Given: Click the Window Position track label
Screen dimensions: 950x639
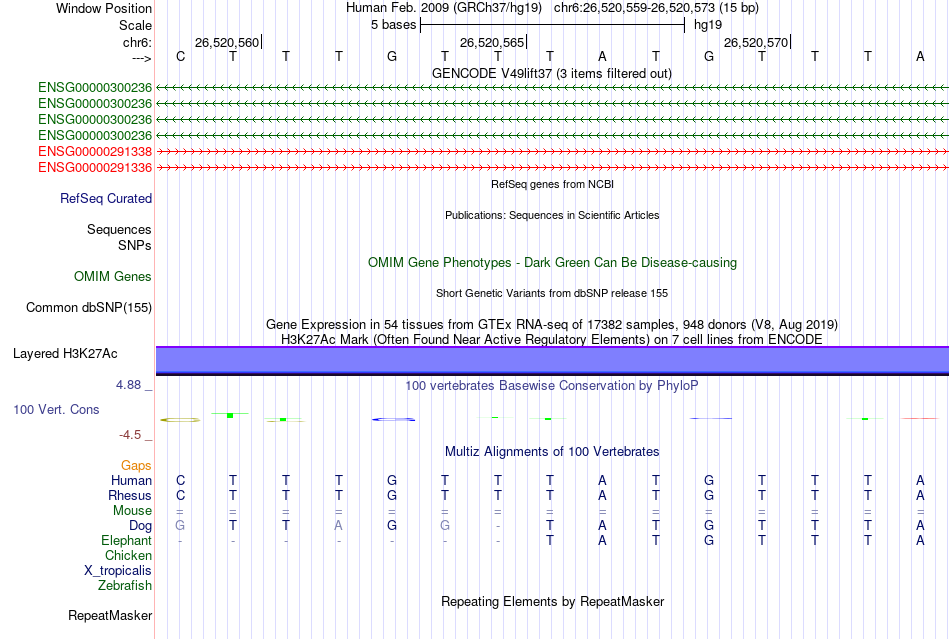Looking at the screenshot, I should 104,8.
